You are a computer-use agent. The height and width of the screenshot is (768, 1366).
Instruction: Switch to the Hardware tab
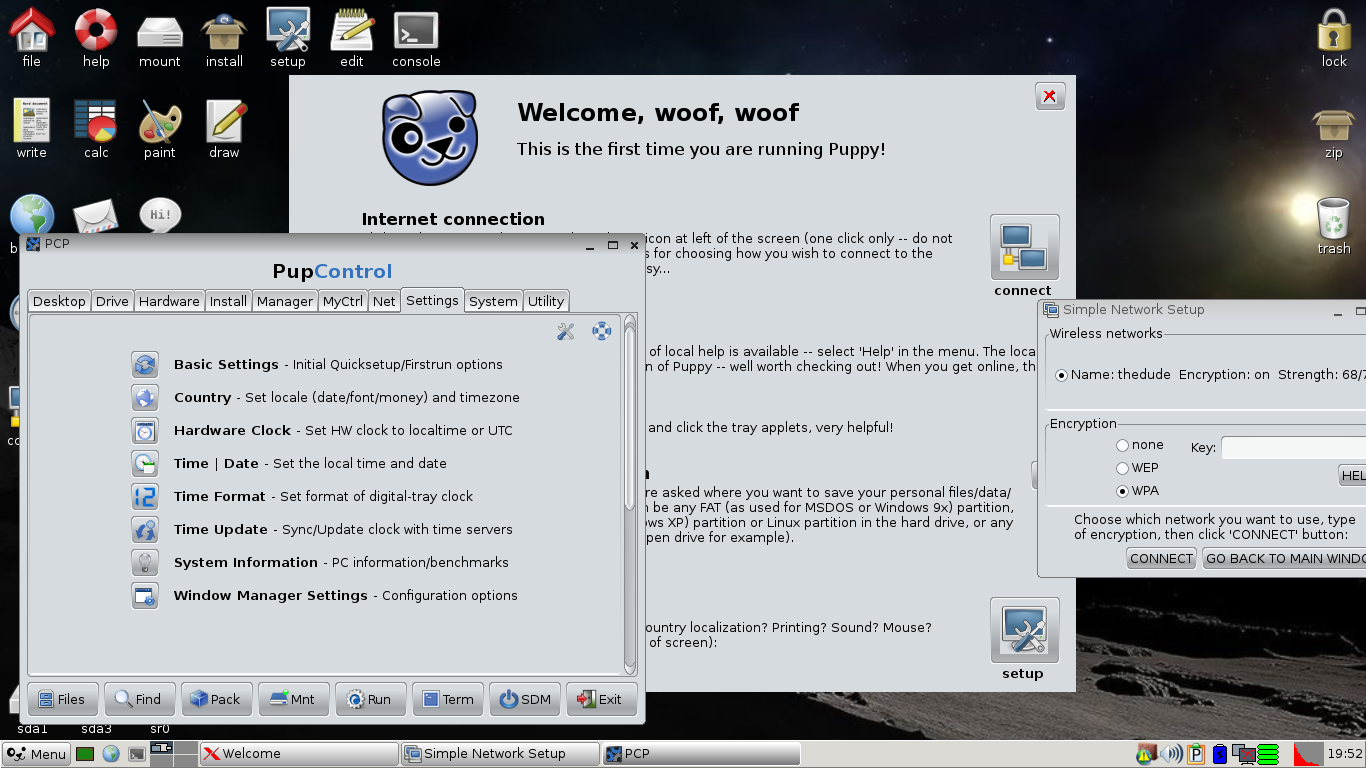tap(169, 301)
